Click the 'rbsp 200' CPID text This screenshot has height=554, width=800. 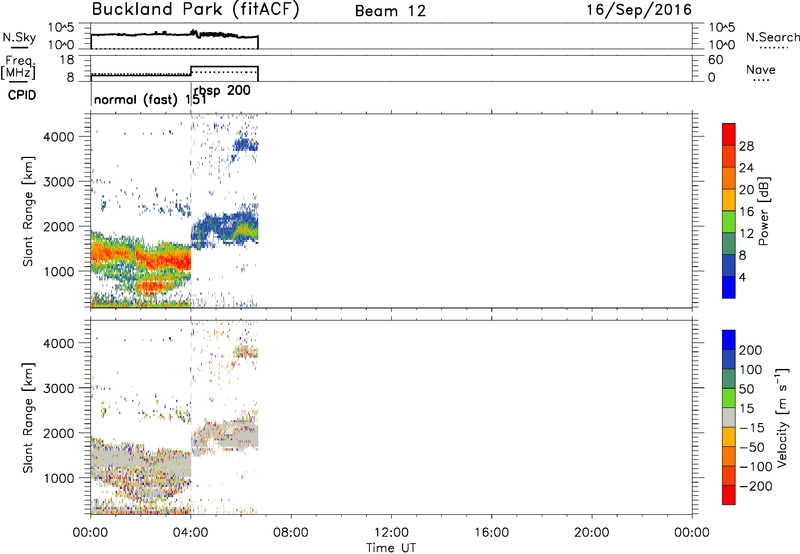[222, 91]
